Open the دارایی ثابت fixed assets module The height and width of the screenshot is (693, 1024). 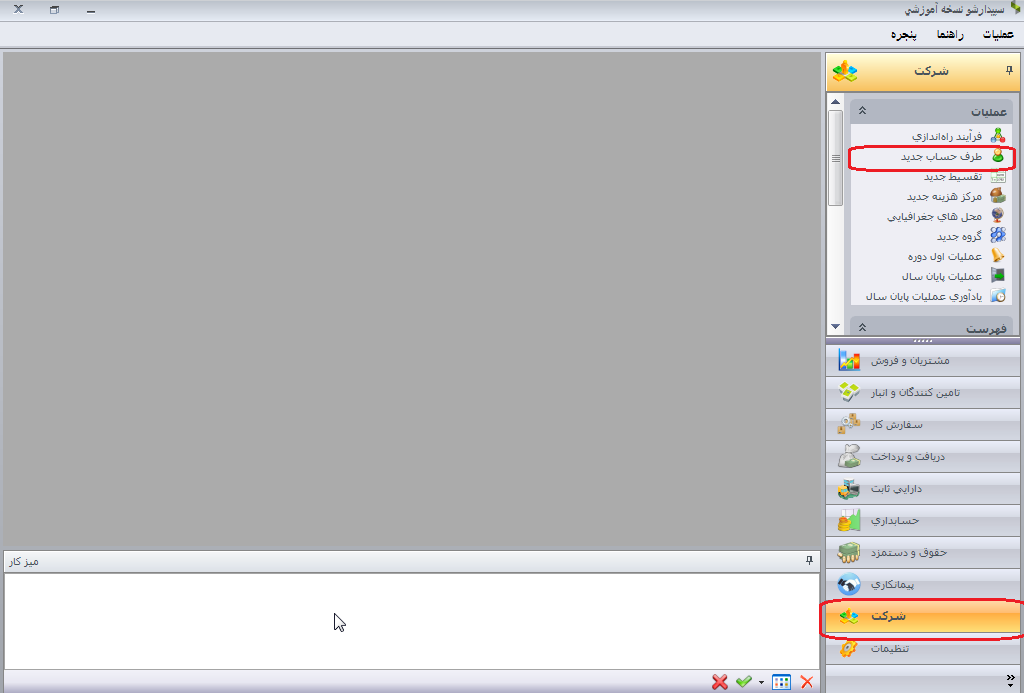point(923,489)
